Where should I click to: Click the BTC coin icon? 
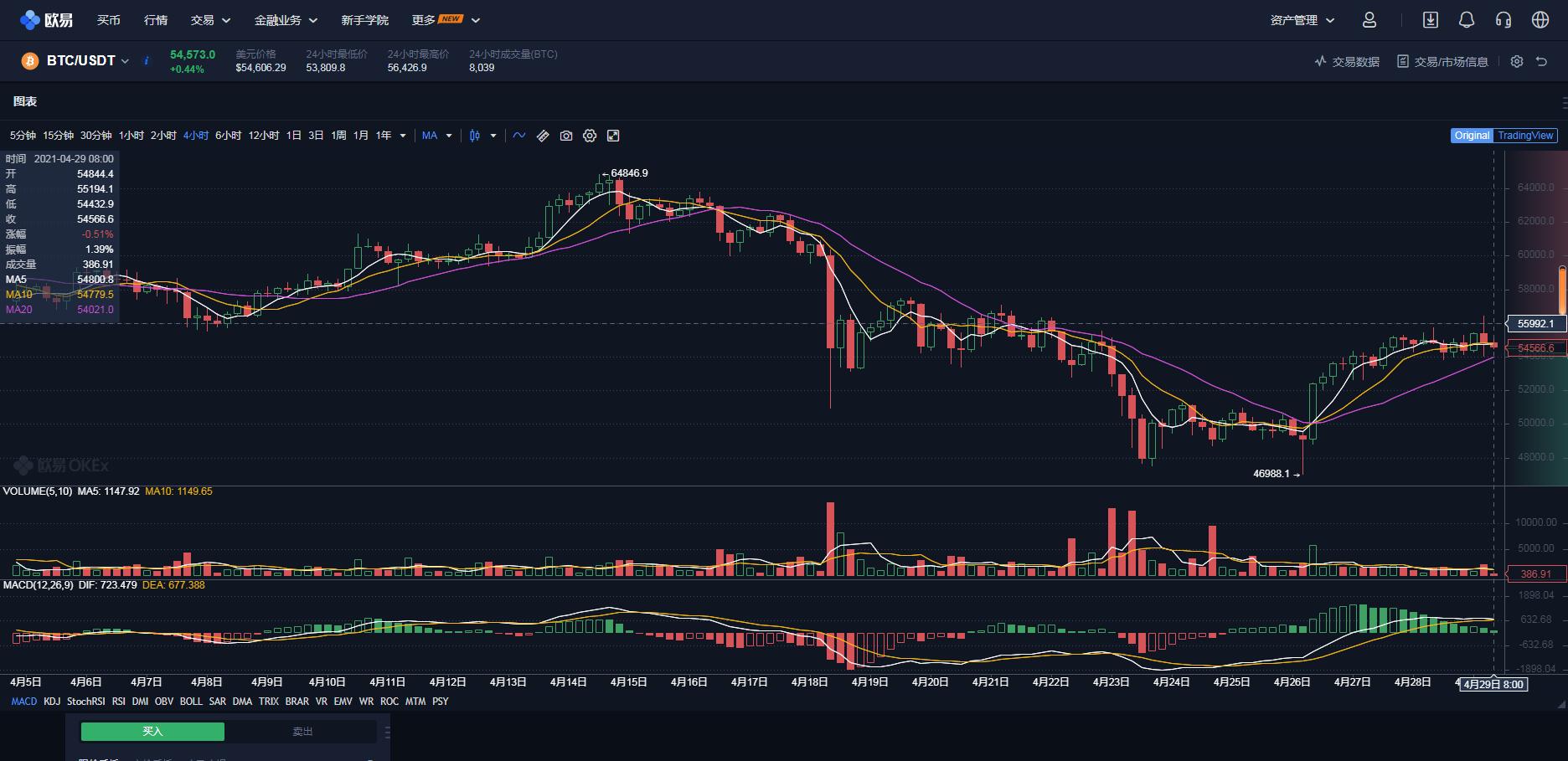[29, 61]
